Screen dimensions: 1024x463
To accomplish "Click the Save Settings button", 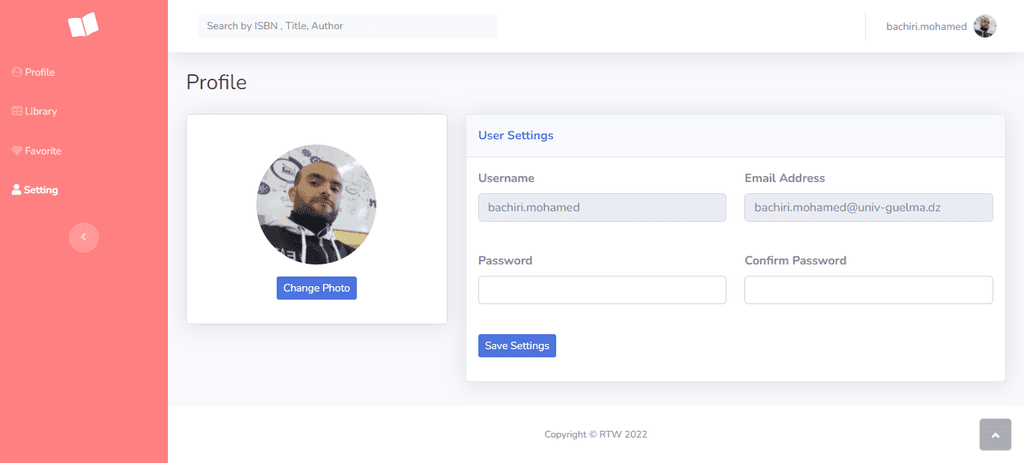I will click(517, 345).
